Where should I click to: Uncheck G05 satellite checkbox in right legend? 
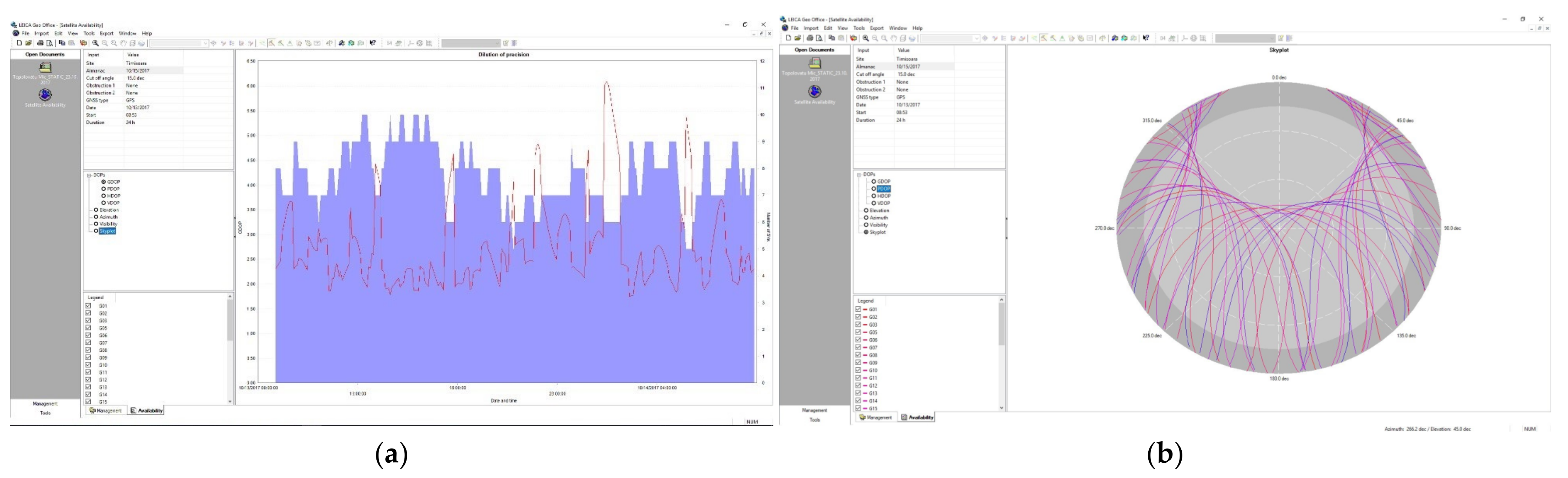858,332
